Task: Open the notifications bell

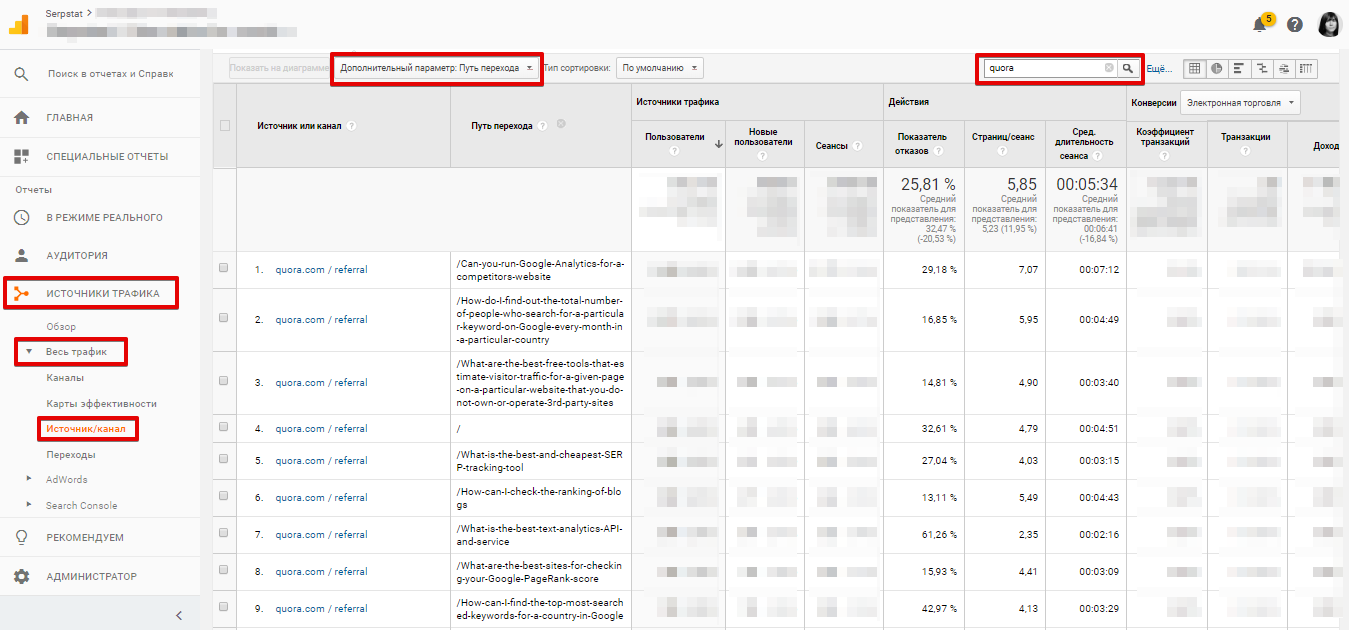Action: point(1261,24)
